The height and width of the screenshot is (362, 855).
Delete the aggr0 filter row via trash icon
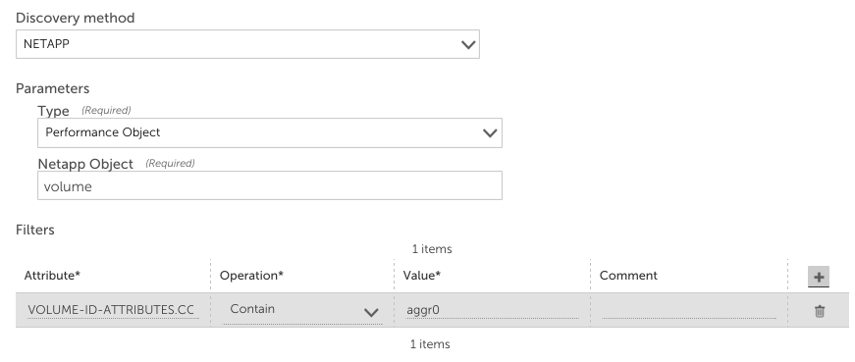coord(819,311)
